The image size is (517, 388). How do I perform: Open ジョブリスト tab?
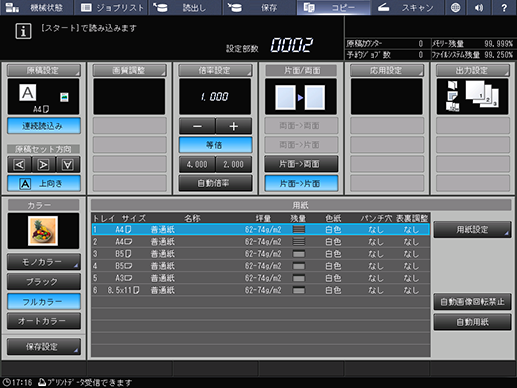[112, 7]
